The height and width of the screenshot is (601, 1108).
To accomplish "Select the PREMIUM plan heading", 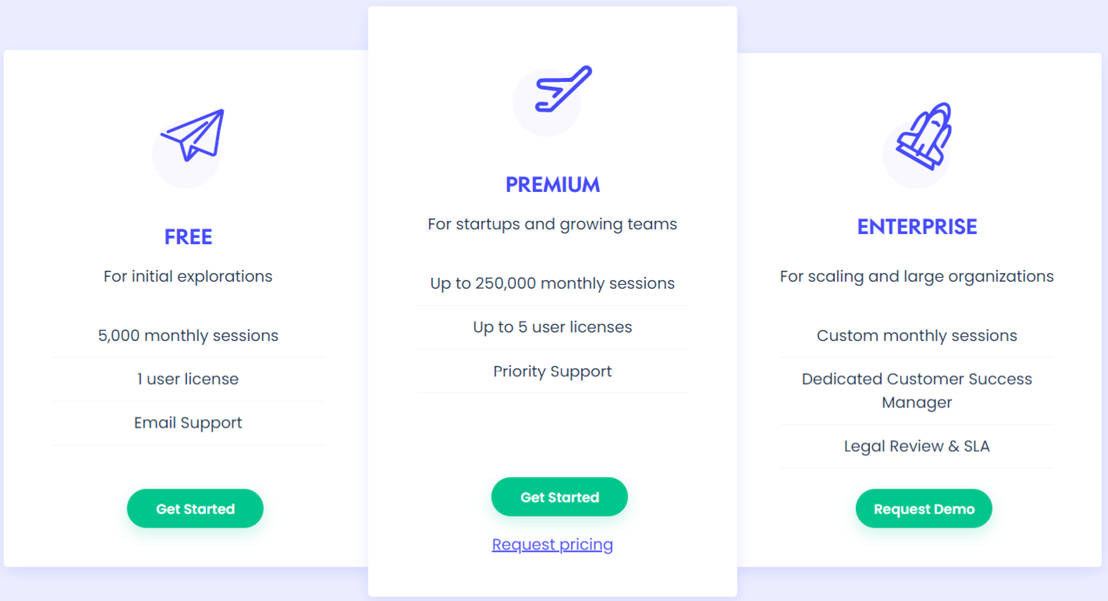I will pos(552,185).
